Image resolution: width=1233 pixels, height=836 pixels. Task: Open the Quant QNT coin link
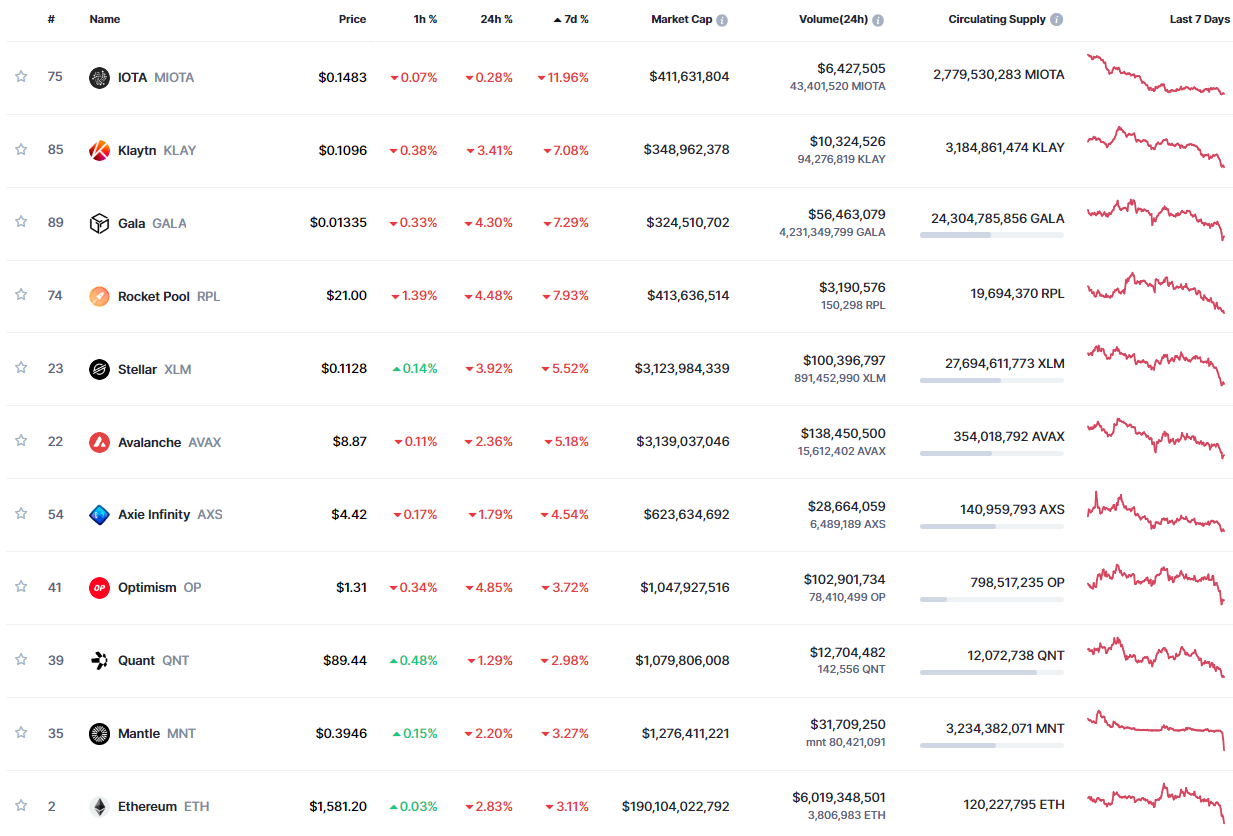(137, 661)
